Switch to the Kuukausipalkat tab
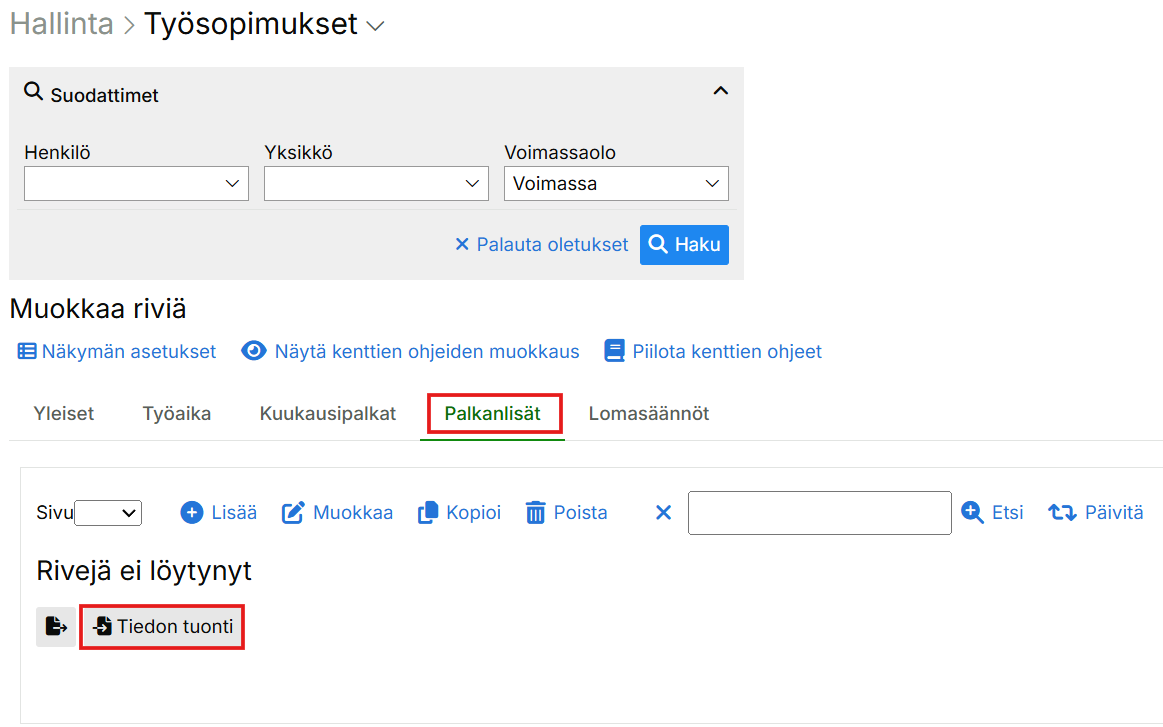Image resolution: width=1163 pixels, height=727 pixels. pyautogui.click(x=328, y=414)
